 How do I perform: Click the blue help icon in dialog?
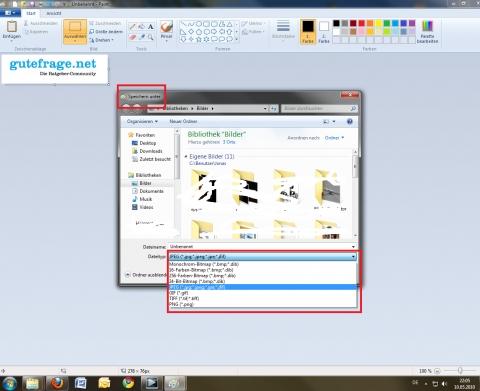350,122
